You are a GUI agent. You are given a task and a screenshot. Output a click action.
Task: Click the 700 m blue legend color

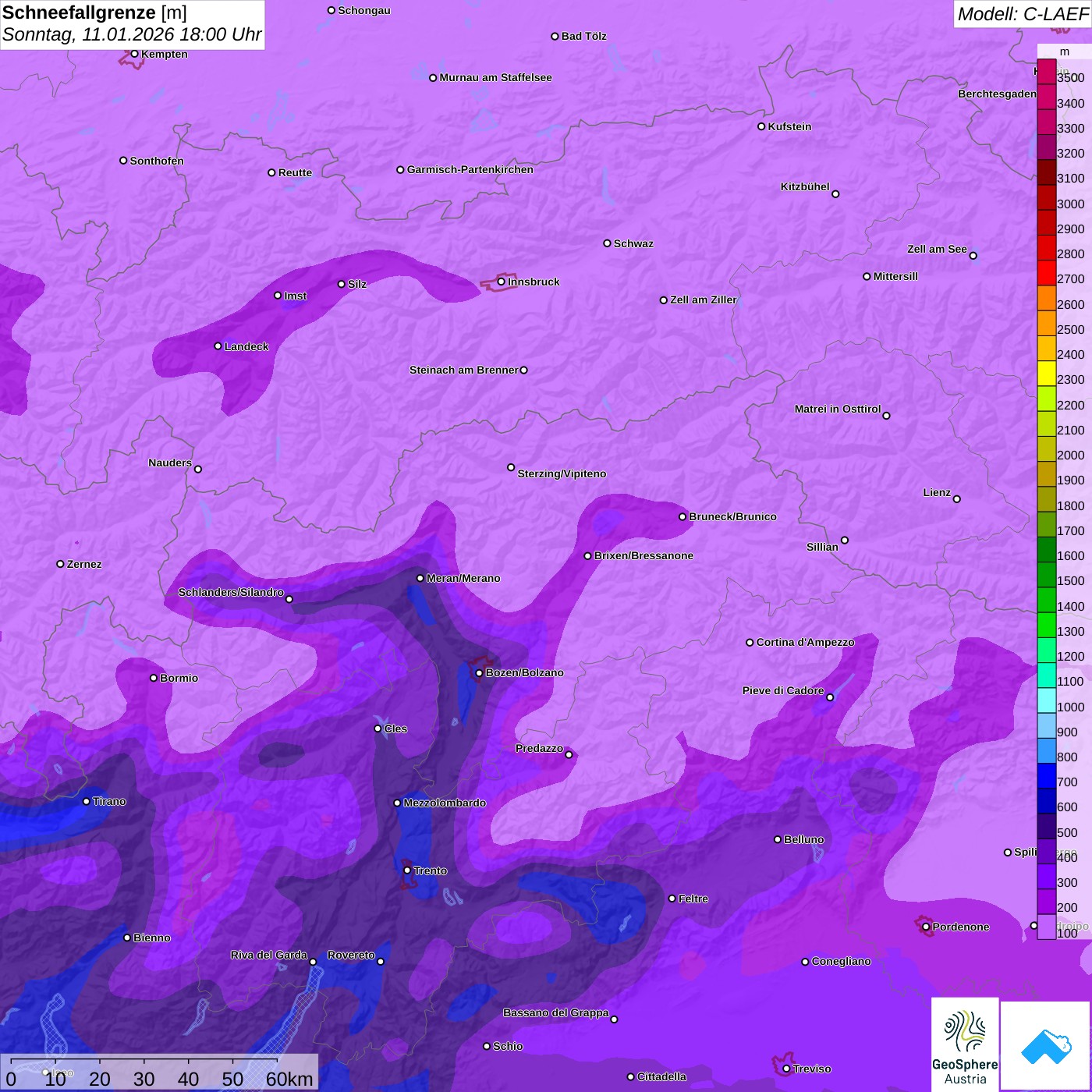(x=1047, y=776)
